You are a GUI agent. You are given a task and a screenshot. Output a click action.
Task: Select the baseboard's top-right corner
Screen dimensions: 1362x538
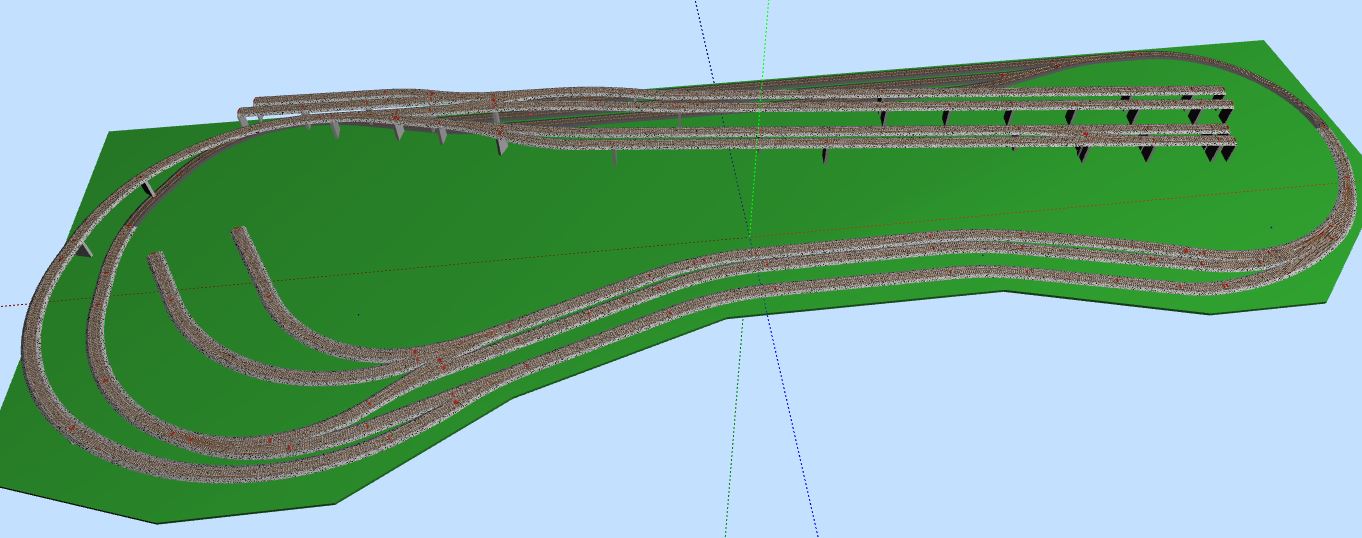[1264, 42]
